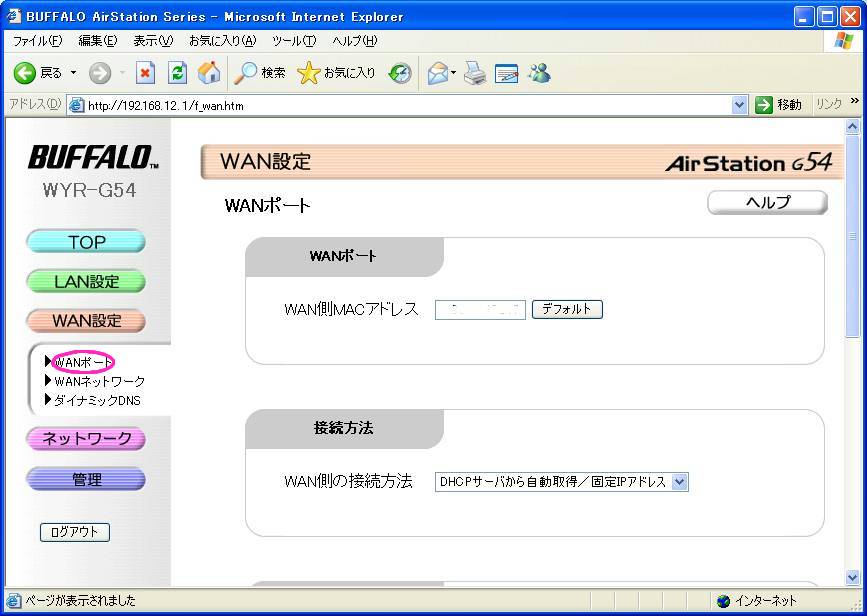The width and height of the screenshot is (867, 616).
Task: Click the WAN側MACアドレス input field
Action: (480, 310)
